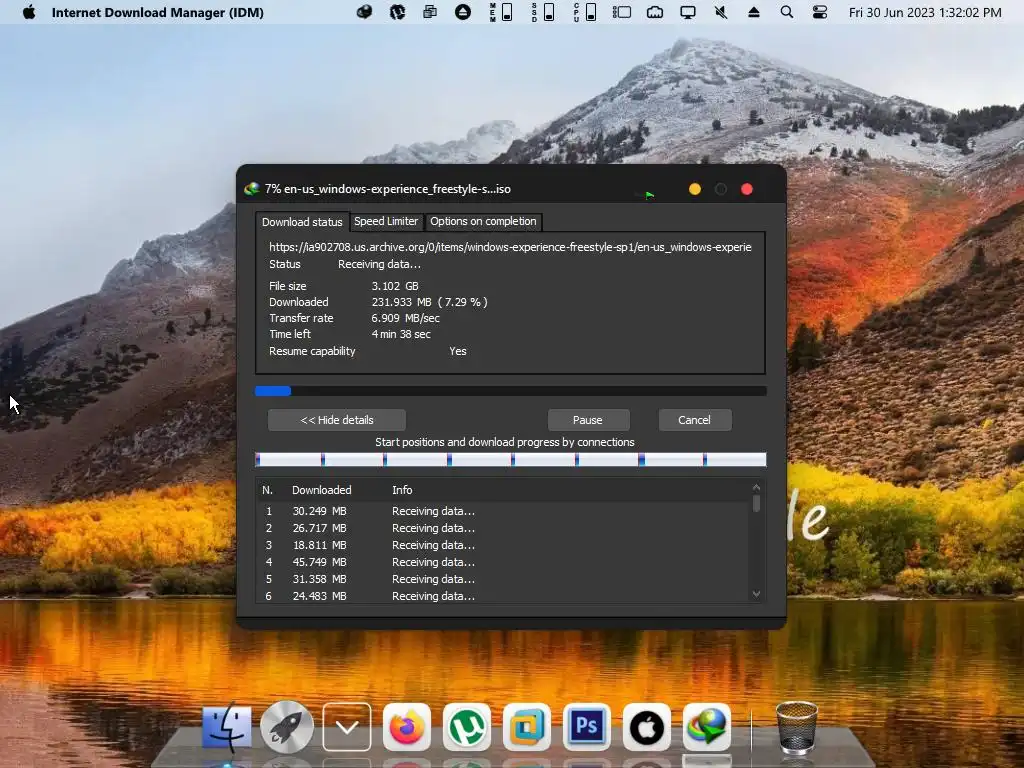The height and width of the screenshot is (768, 1024).
Task: Select connection row 5 with 31.358 MB
Action: (x=503, y=579)
